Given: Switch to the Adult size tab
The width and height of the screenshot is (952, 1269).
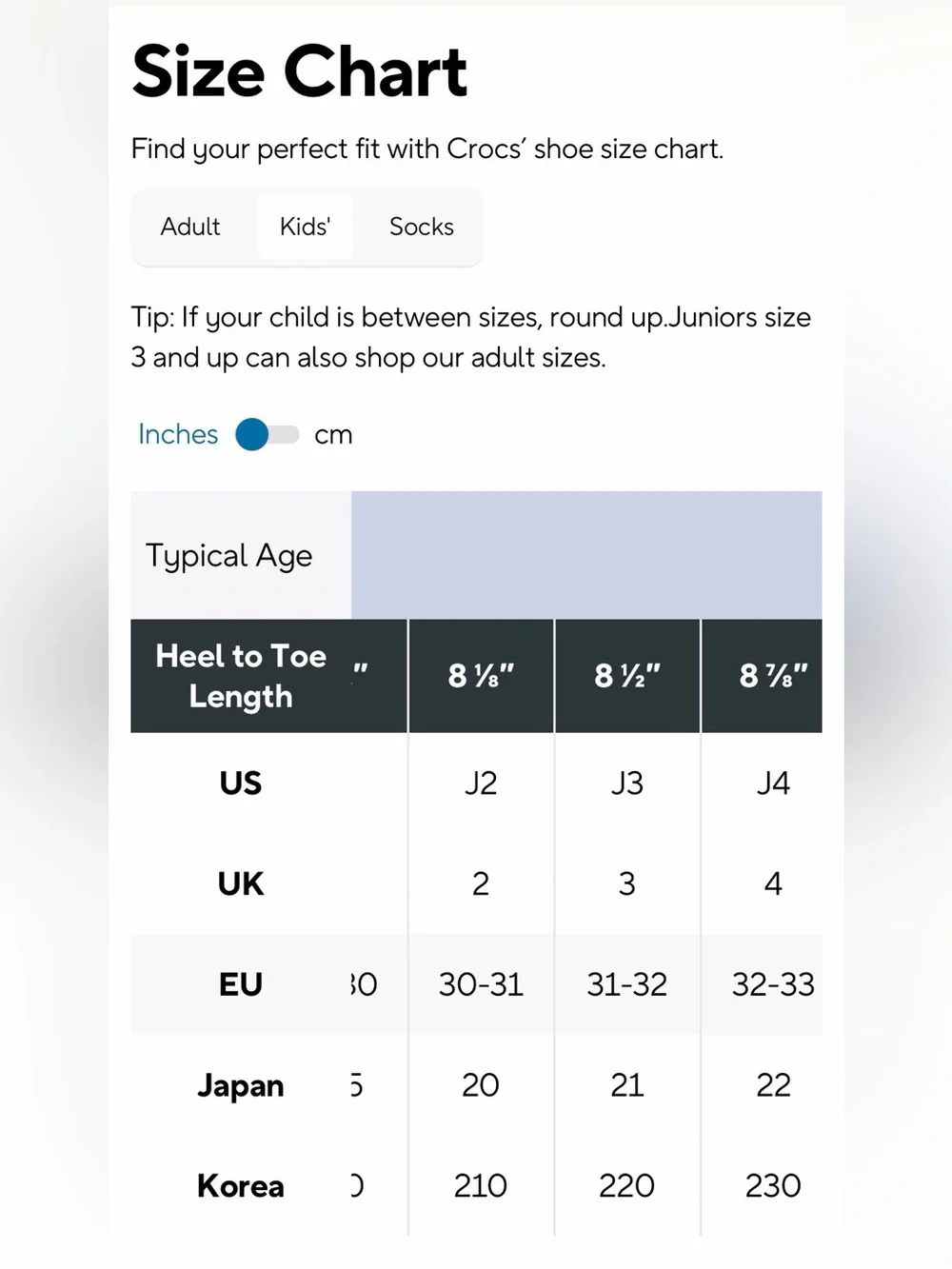Looking at the screenshot, I should pos(190,227).
